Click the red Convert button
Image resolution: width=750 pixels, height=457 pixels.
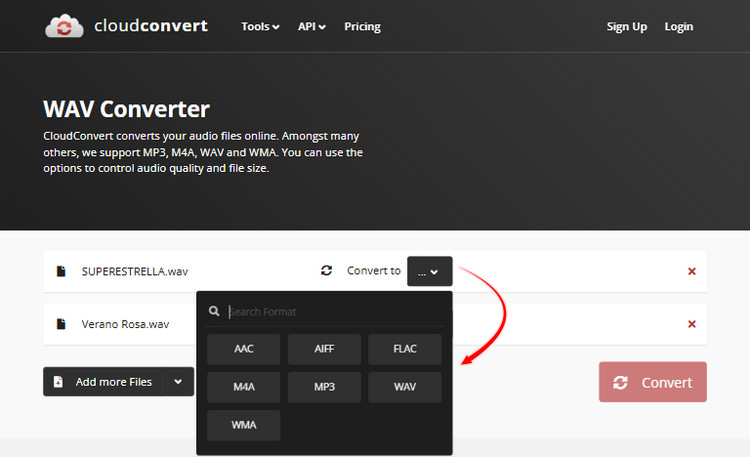click(652, 382)
